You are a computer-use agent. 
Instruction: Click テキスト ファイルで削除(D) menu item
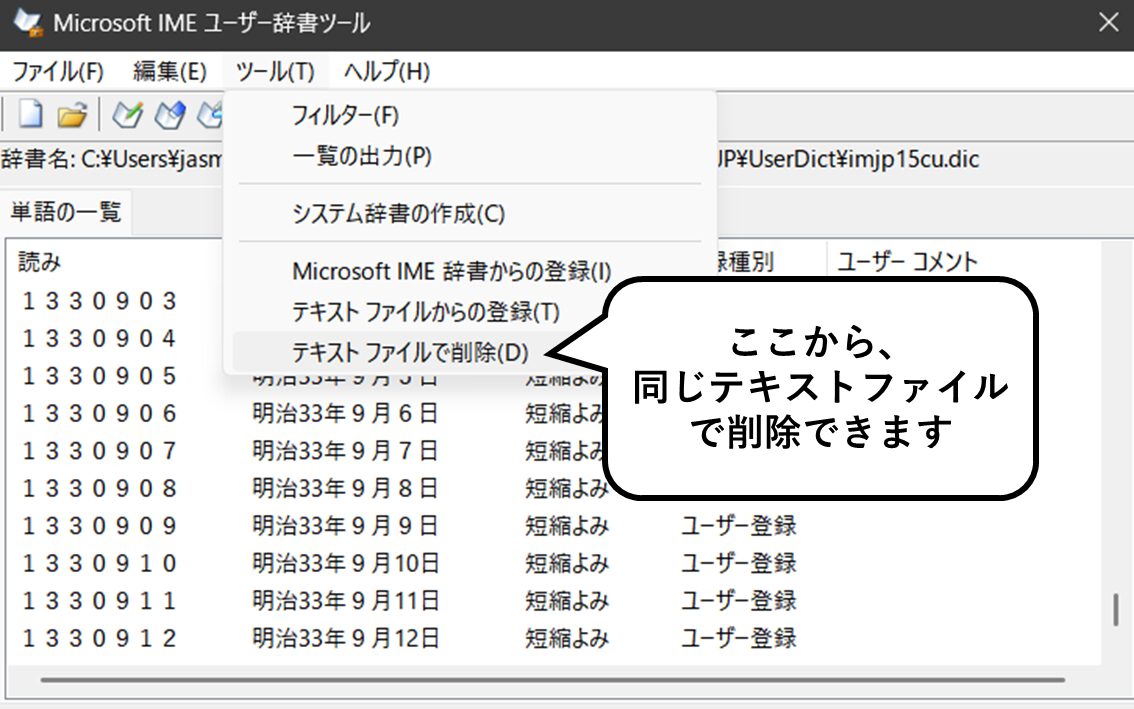pos(409,352)
